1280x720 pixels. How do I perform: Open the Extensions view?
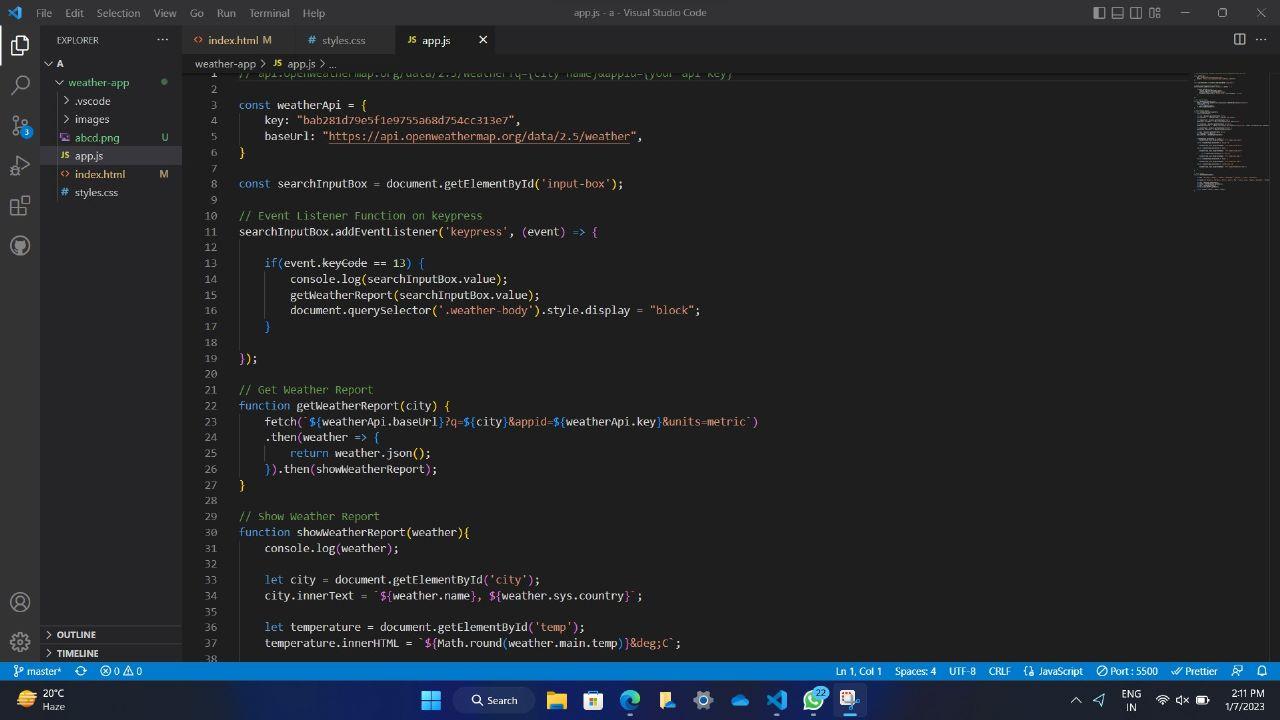[x=20, y=206]
